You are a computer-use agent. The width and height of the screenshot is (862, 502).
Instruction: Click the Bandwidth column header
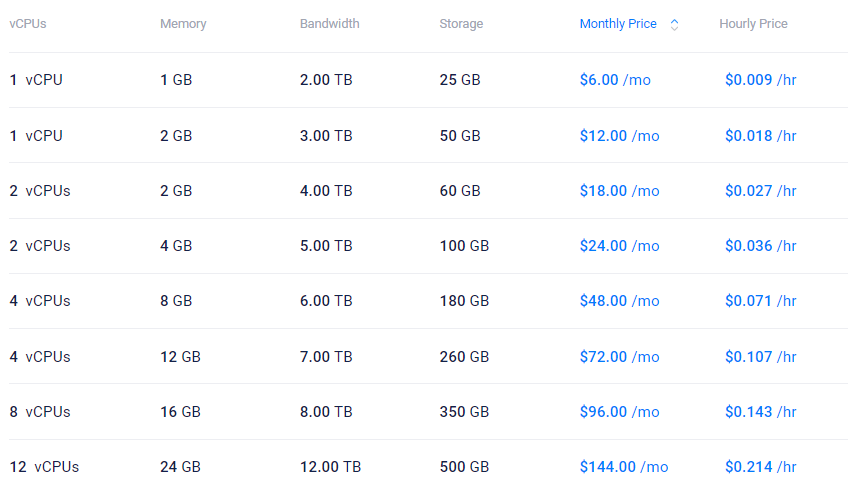[x=329, y=24]
